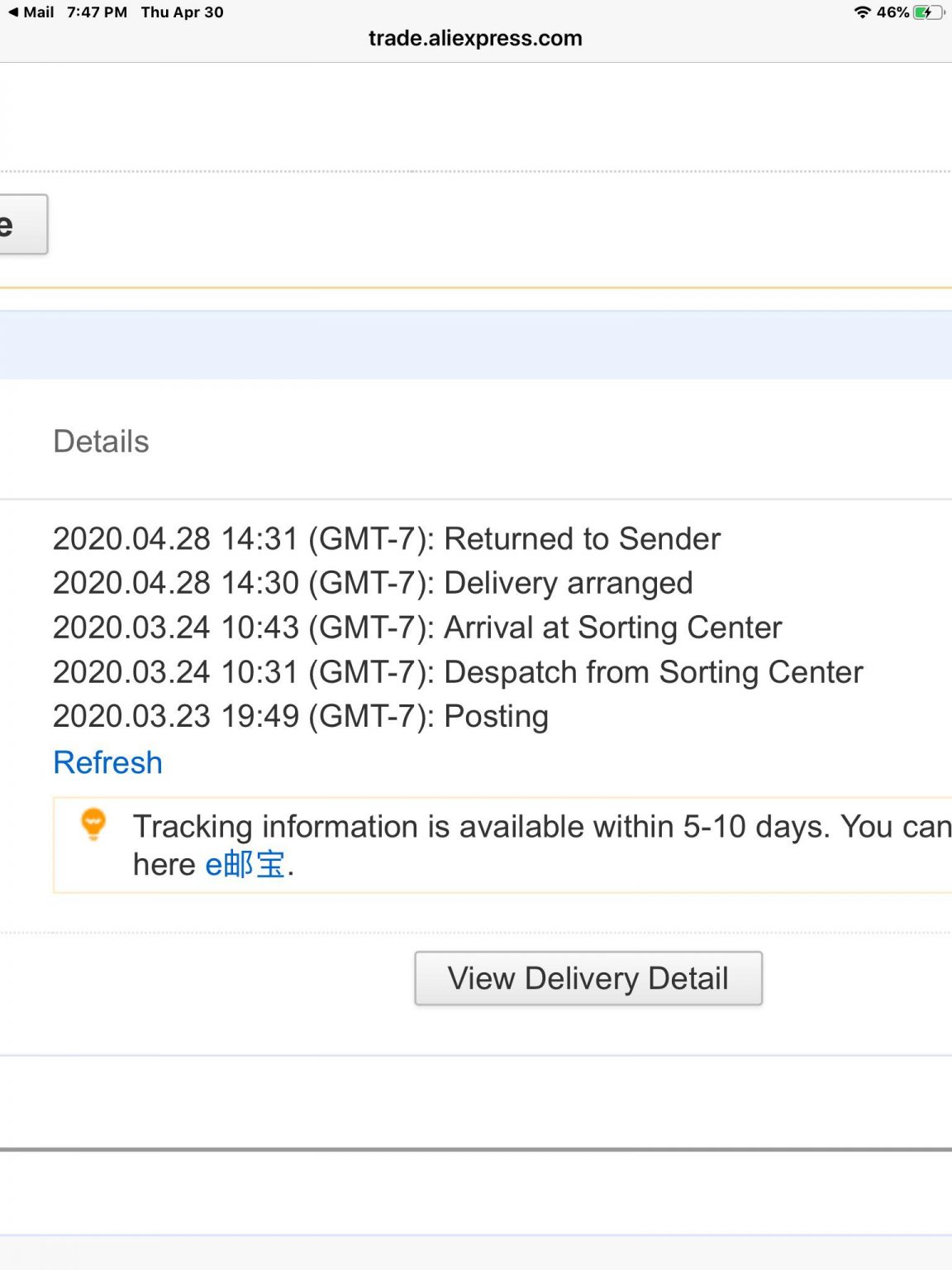Tap the Thu Apr 30 date in status bar
The height and width of the screenshot is (1270, 952).
coord(182,12)
